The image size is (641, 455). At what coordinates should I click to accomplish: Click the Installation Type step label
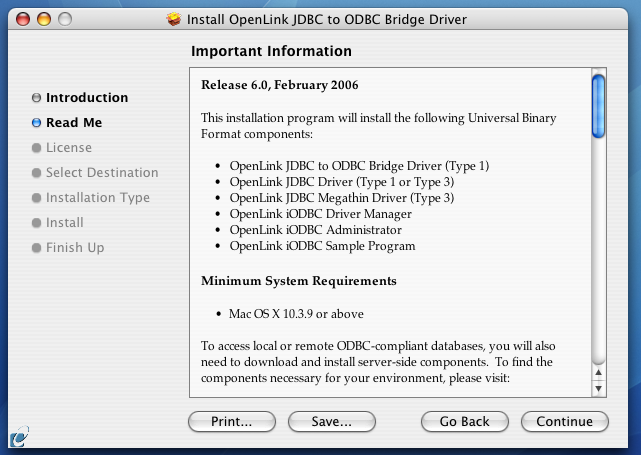tap(98, 197)
